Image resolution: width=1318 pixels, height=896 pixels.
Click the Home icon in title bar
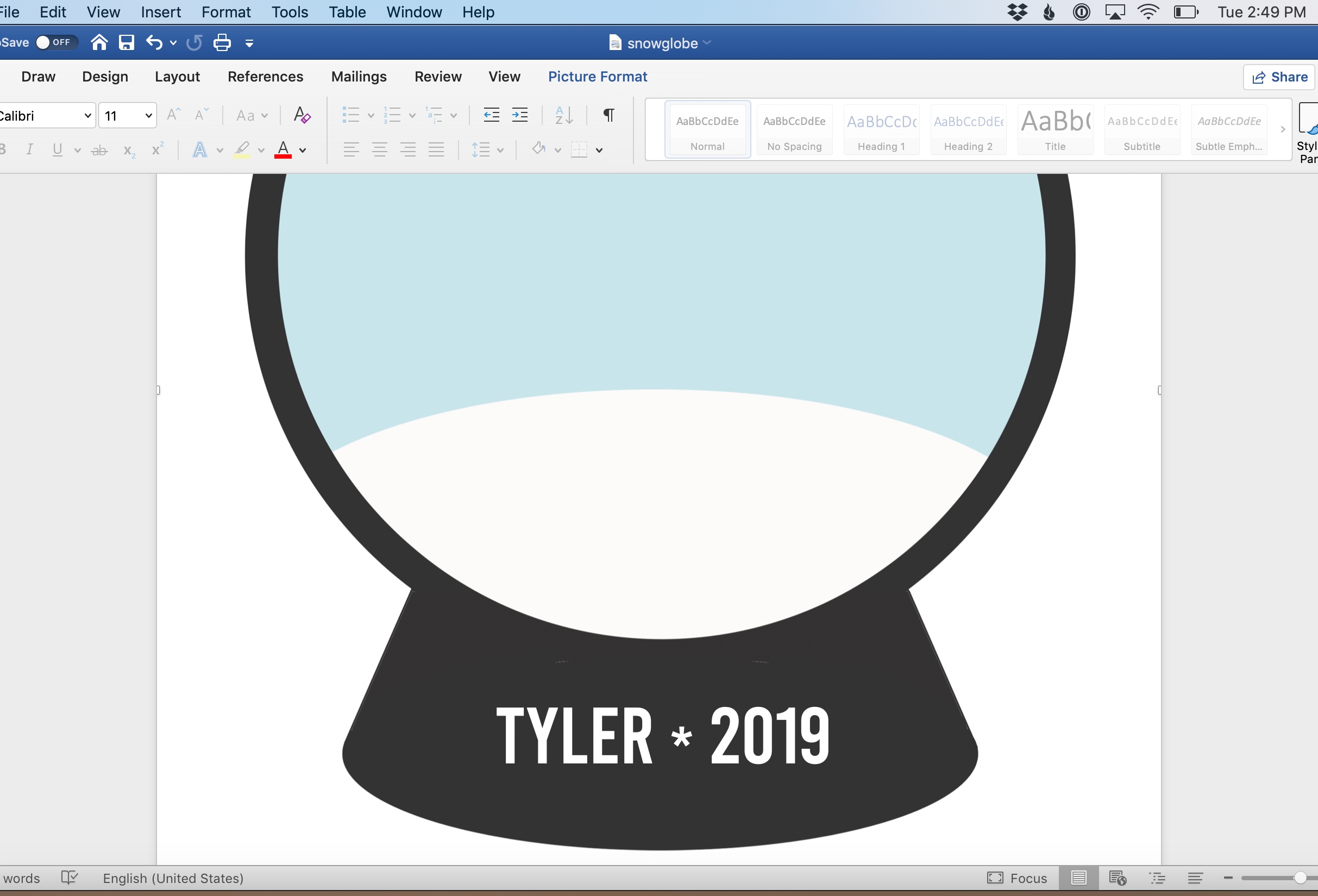[99, 42]
